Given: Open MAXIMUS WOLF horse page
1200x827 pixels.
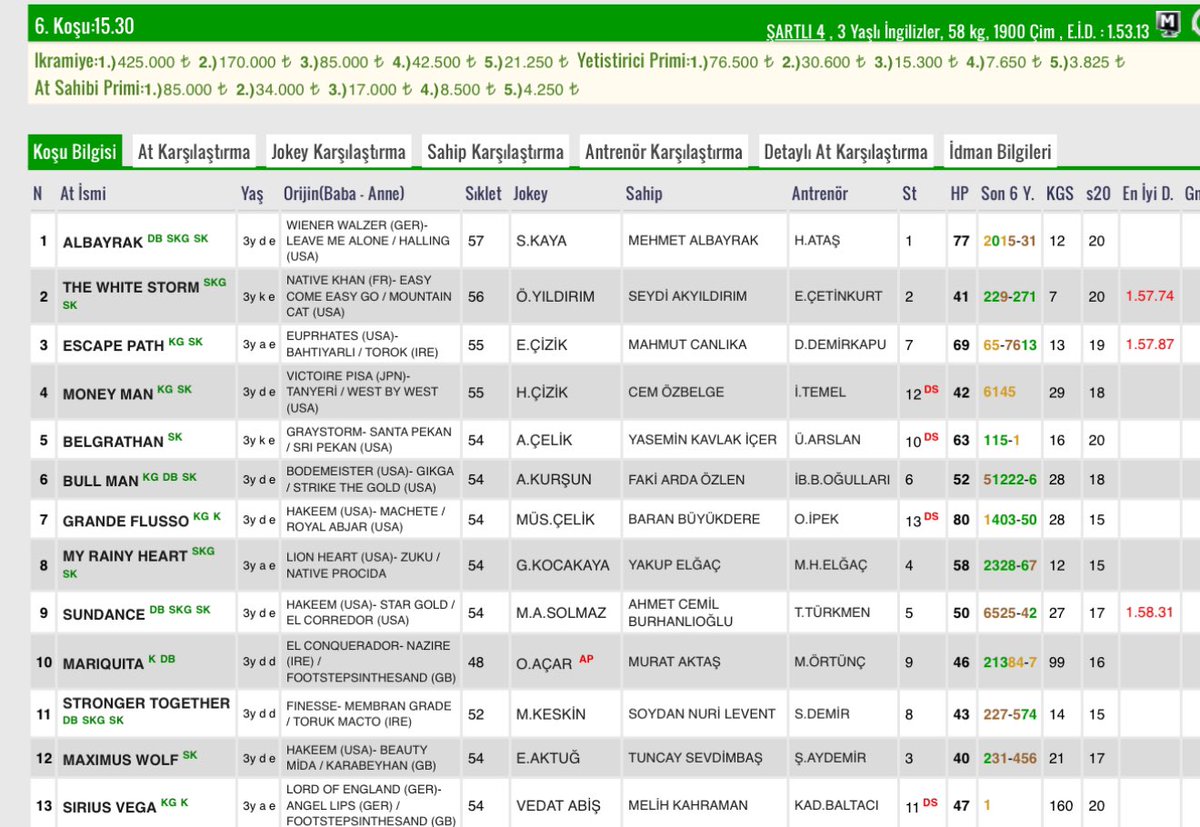Looking at the screenshot, I should coord(120,760).
